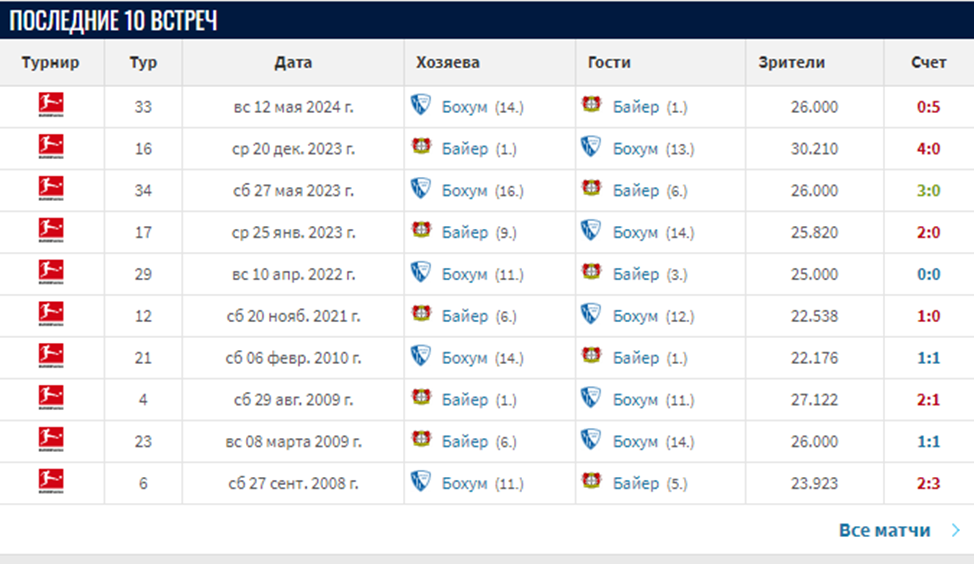Click 'Байер' team link in 25 янв. 2023 row
This screenshot has width=974, height=564.
click(x=465, y=232)
